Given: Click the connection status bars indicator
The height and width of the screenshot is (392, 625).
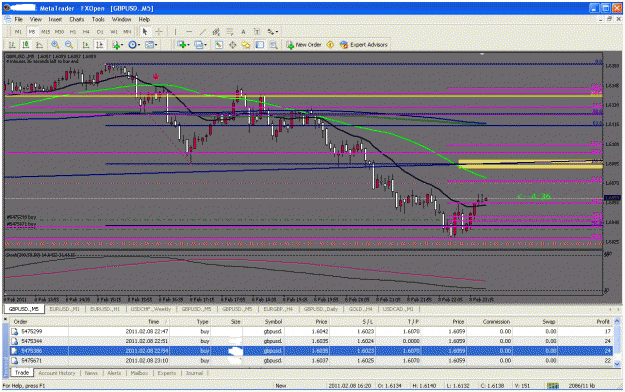Looking at the screenshot, I should (x=552, y=386).
